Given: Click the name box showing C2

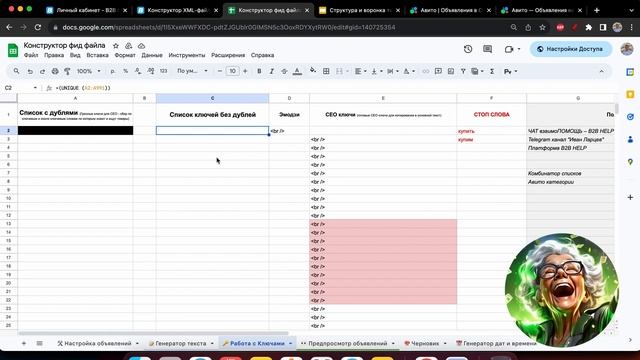Looking at the screenshot, I should pos(20,88).
